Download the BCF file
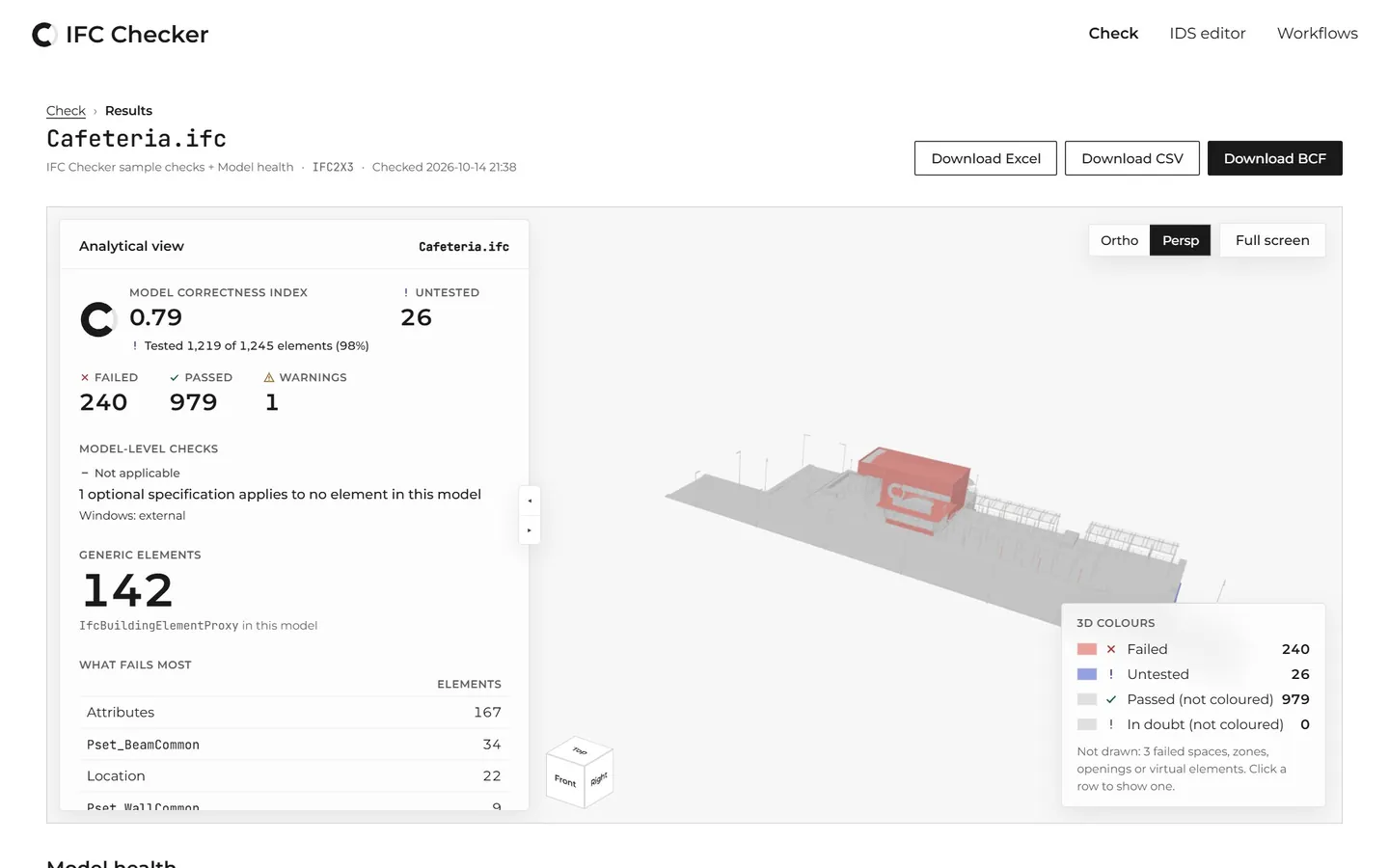1389x868 pixels. 1275,158
